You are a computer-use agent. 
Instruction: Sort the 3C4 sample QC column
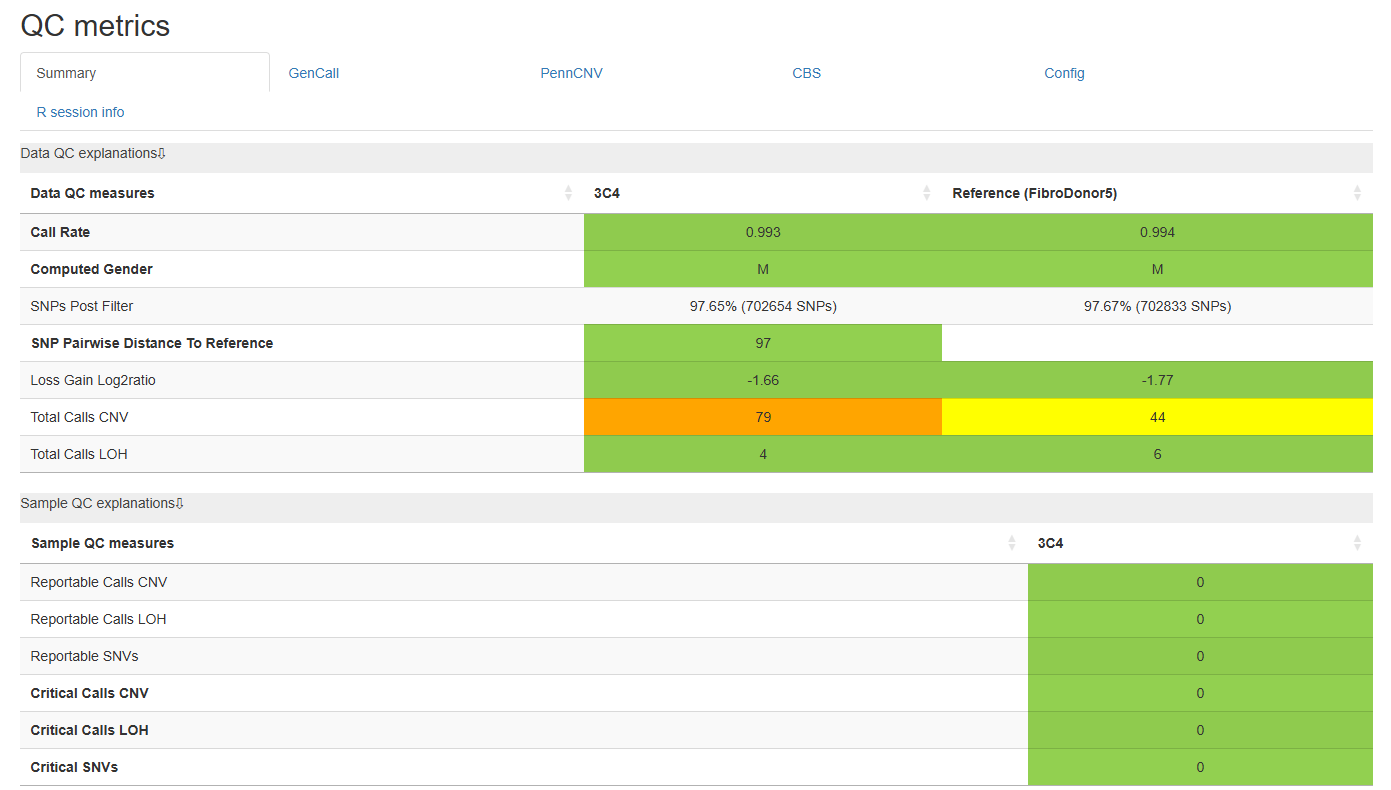[1200, 543]
